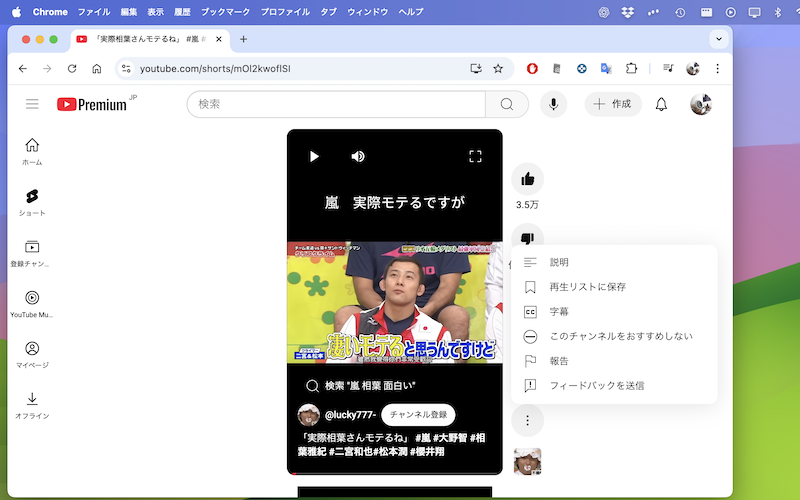Open Time Machine menu bar icon
Viewport: 800px width, 500px height.
click(680, 12)
